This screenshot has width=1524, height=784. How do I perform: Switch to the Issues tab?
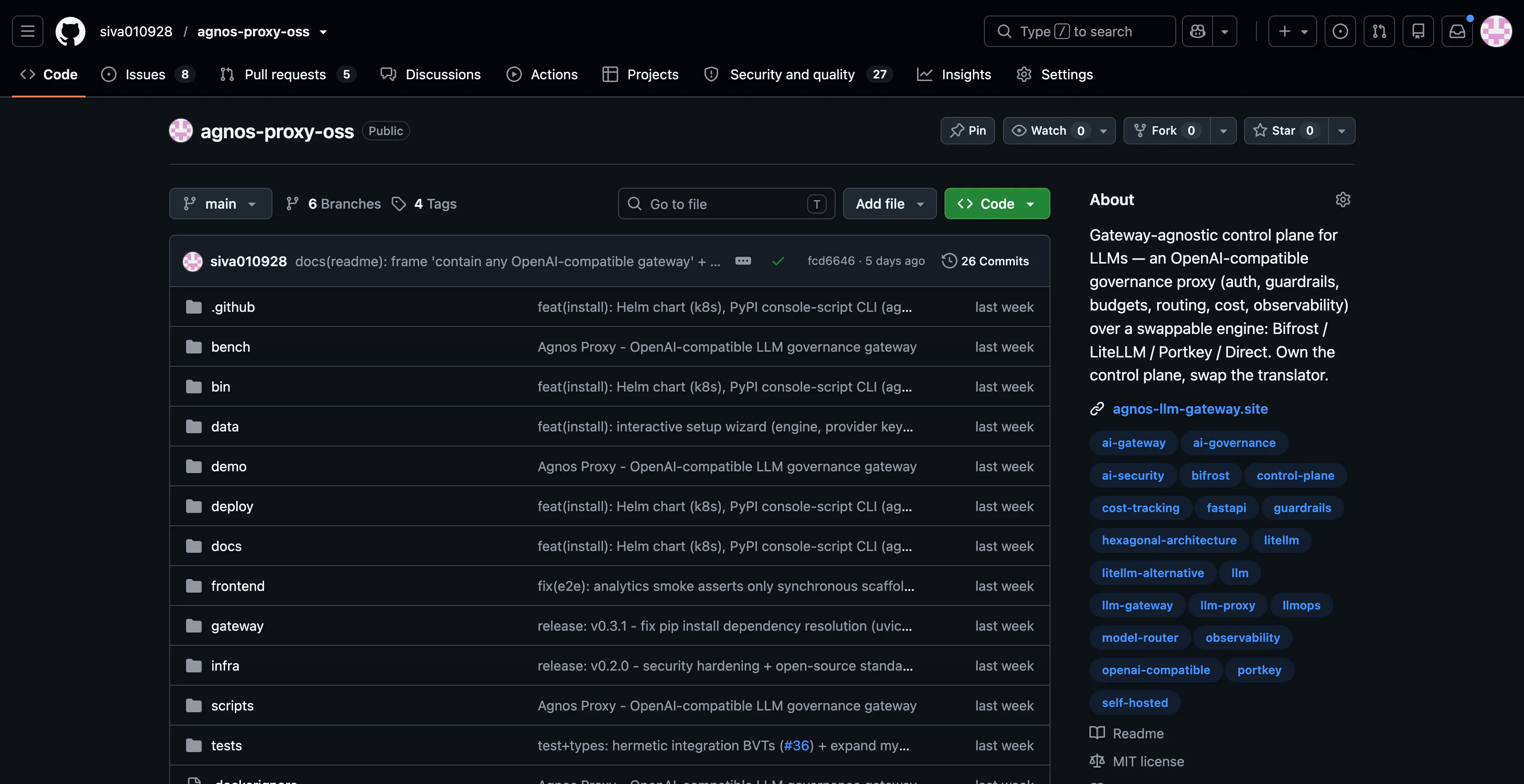click(148, 74)
